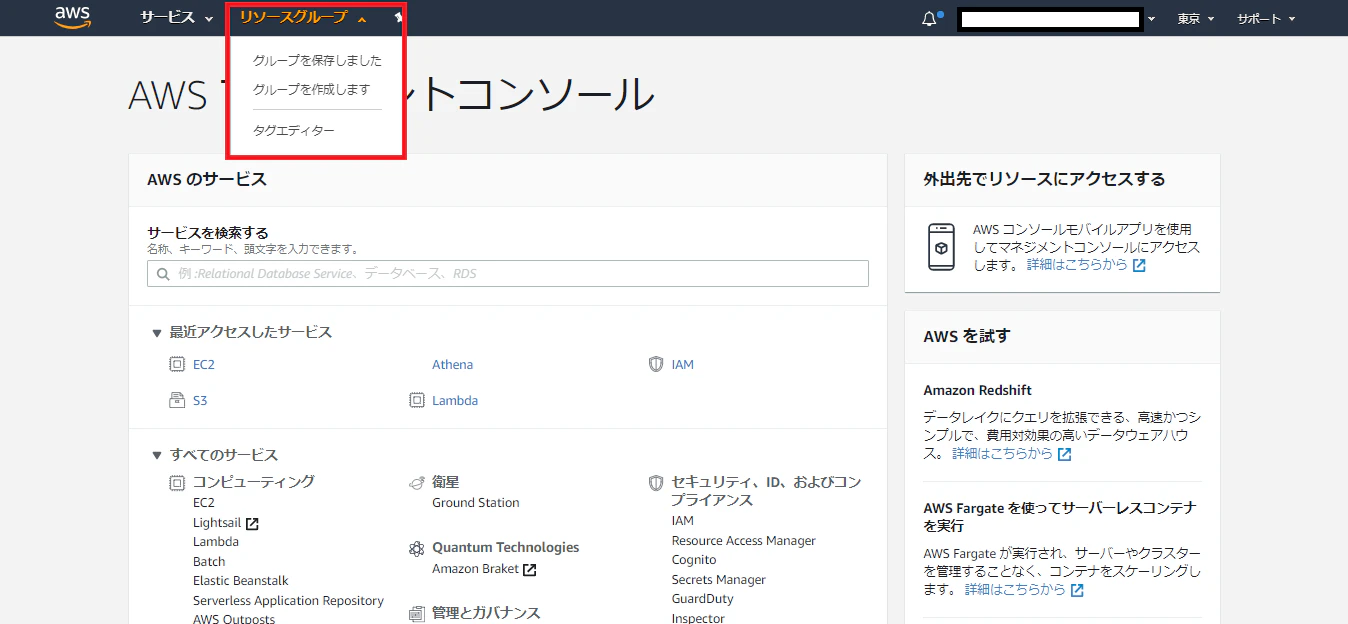Open the サービス menu
Screen dimensions: 1348x624
[176, 17]
